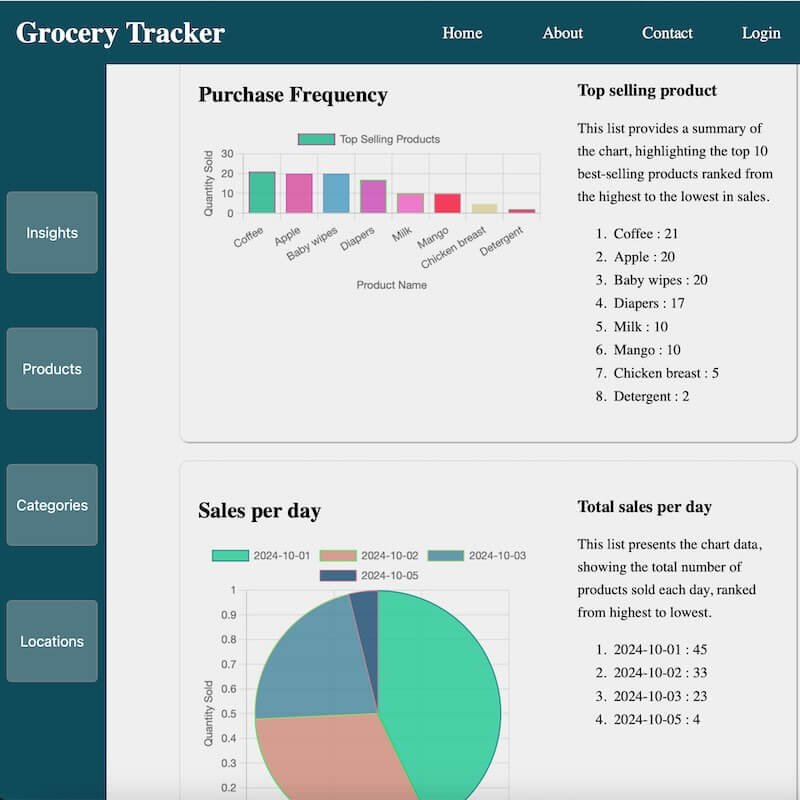Open the Products sidebar section

click(x=52, y=369)
